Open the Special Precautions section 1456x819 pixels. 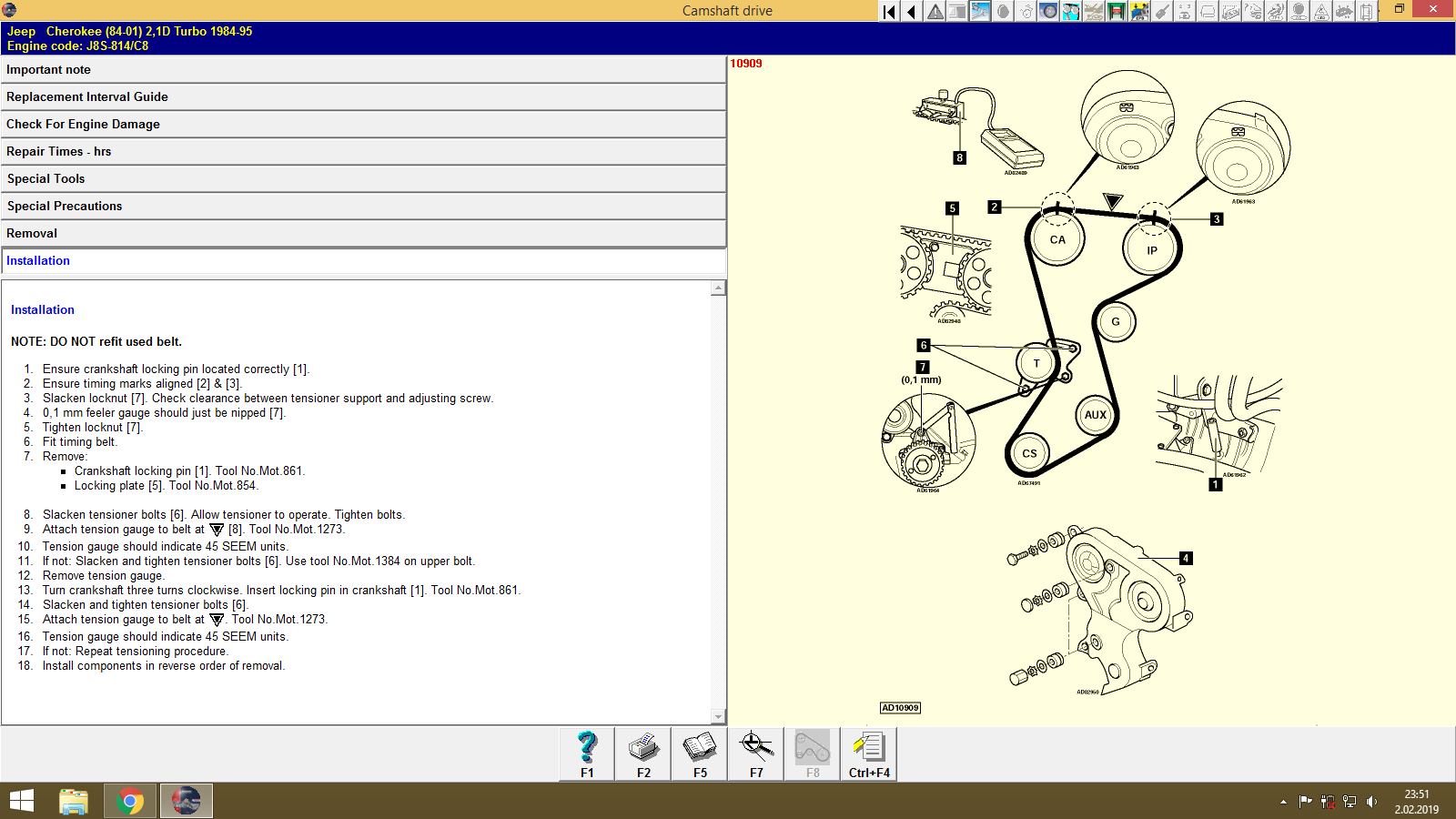(64, 206)
